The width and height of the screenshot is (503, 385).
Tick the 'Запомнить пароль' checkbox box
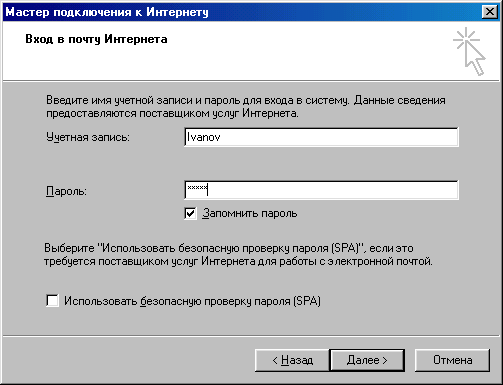(x=190, y=213)
